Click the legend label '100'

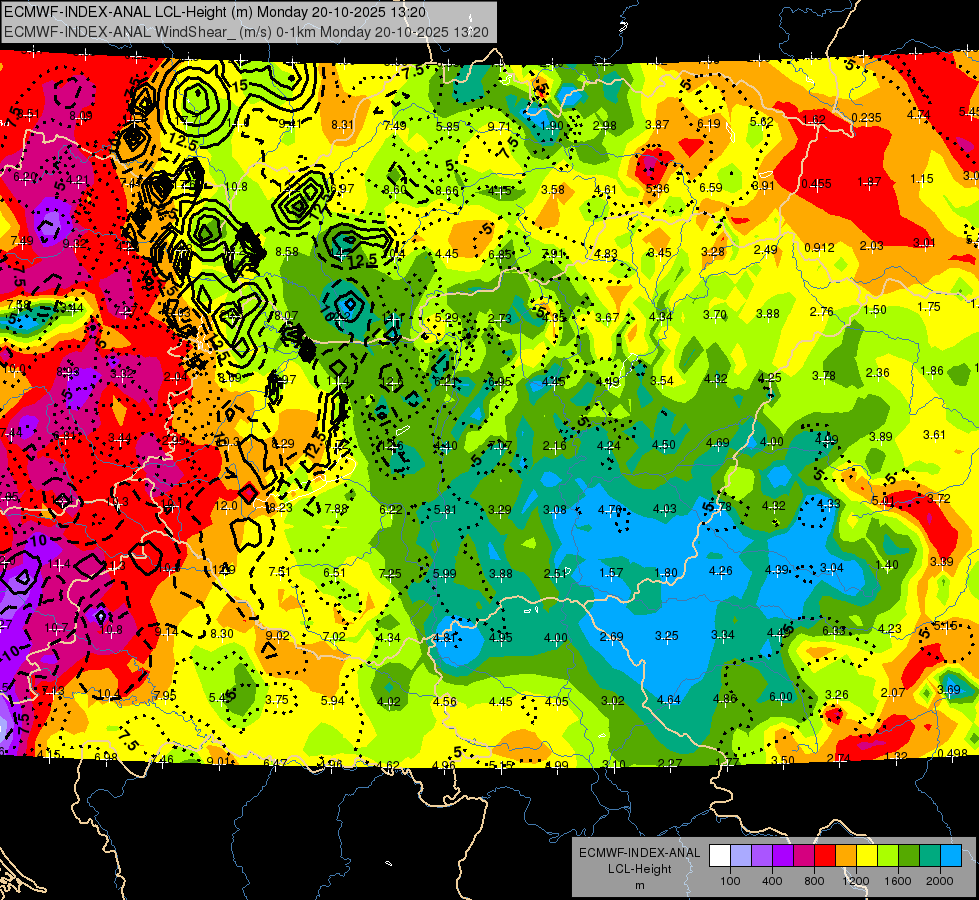[x=730, y=881]
